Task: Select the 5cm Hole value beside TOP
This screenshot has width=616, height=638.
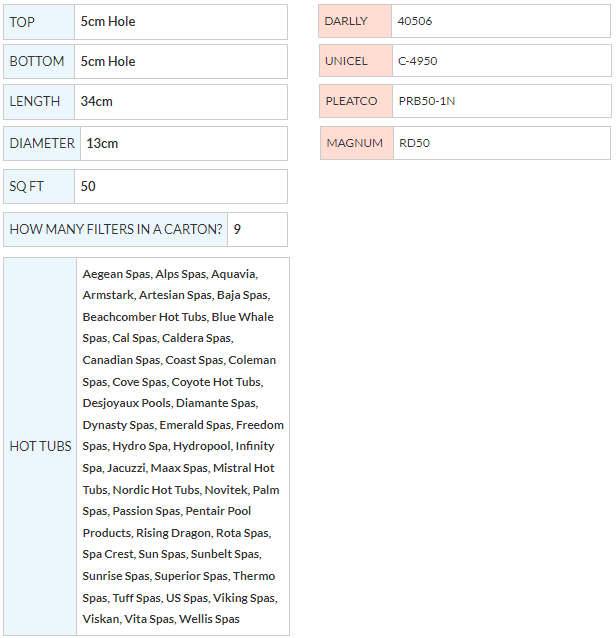Action: coord(108,22)
